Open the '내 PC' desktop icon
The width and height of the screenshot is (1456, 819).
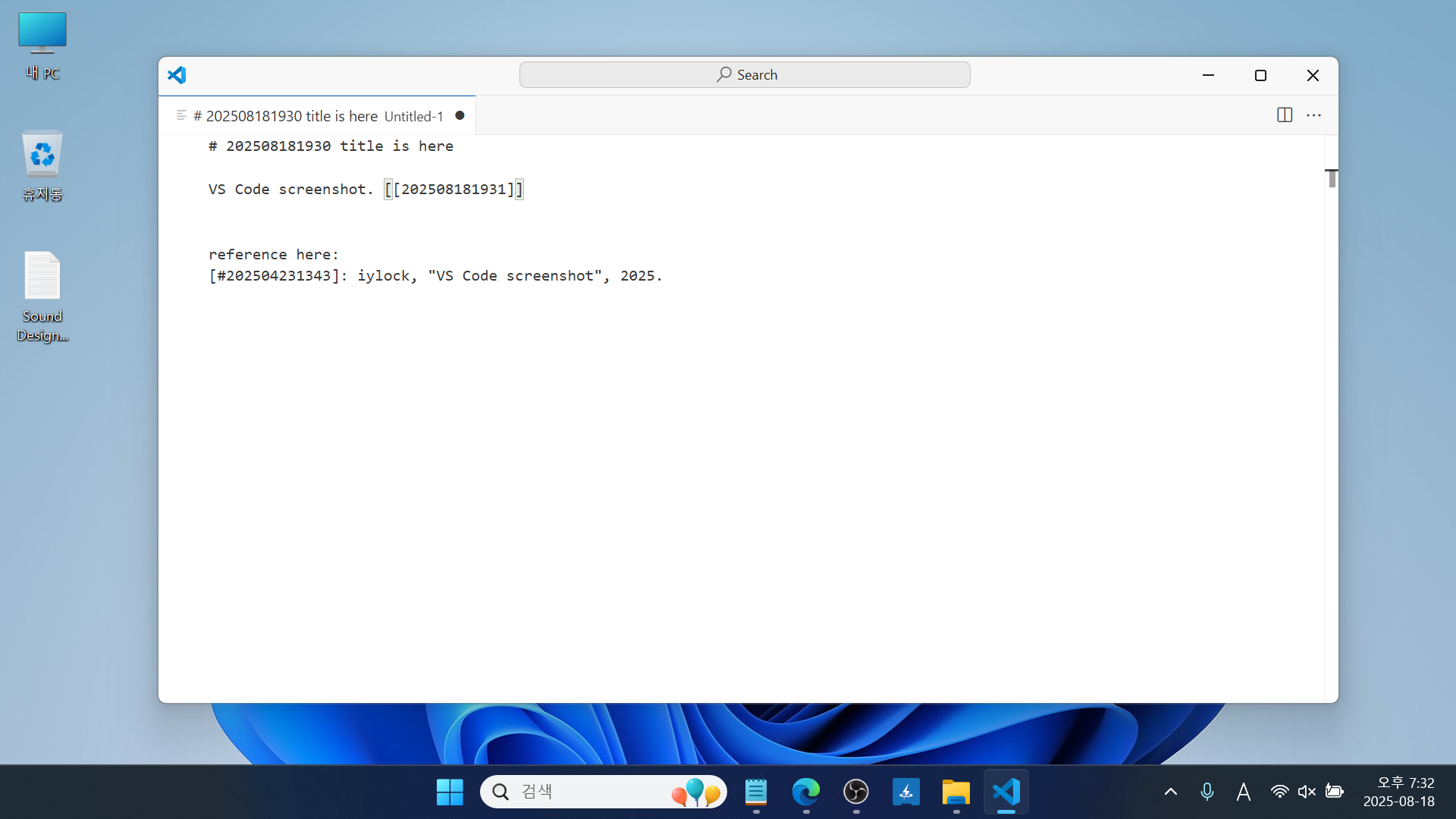(x=42, y=45)
